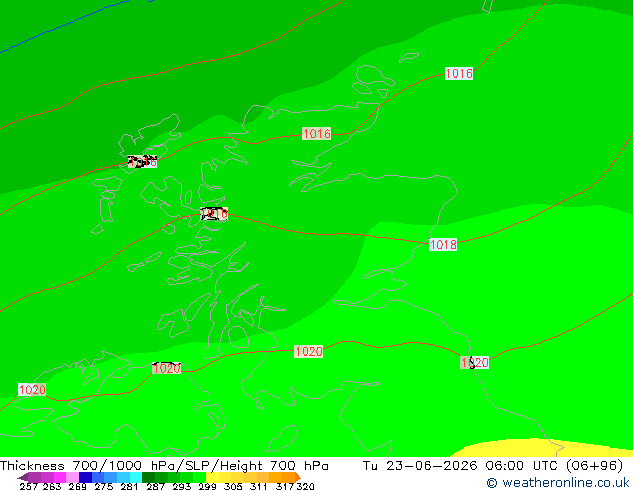
Task: Select the dark green legend swatch above 287
Action: (148, 477)
